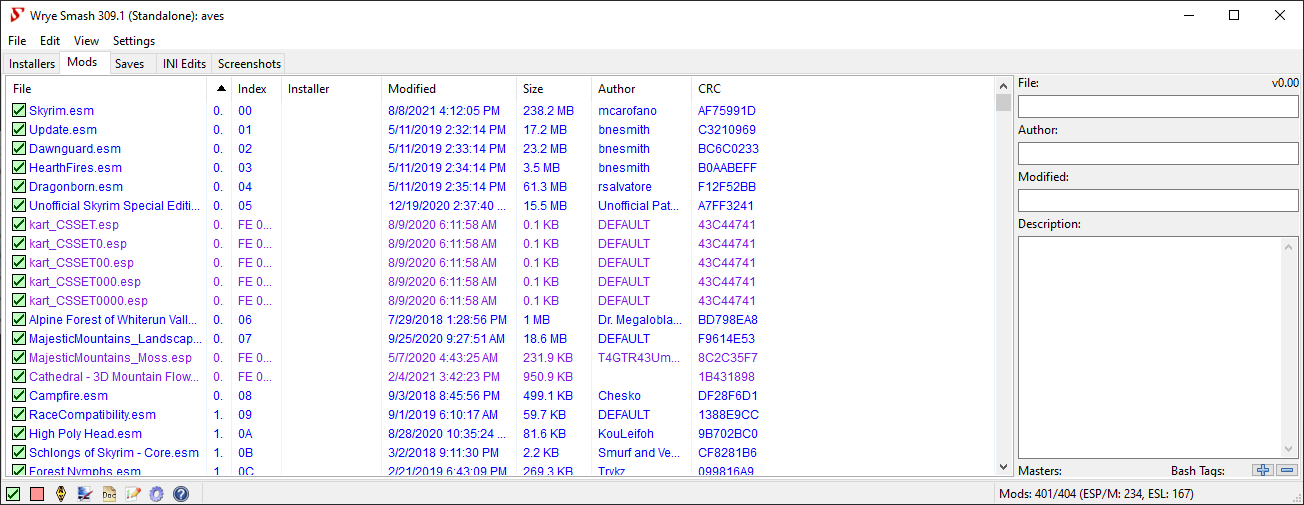Screen dimensions: 1304x505
Task: Launch Skyrim via the game logo icon
Action: (x=61, y=494)
